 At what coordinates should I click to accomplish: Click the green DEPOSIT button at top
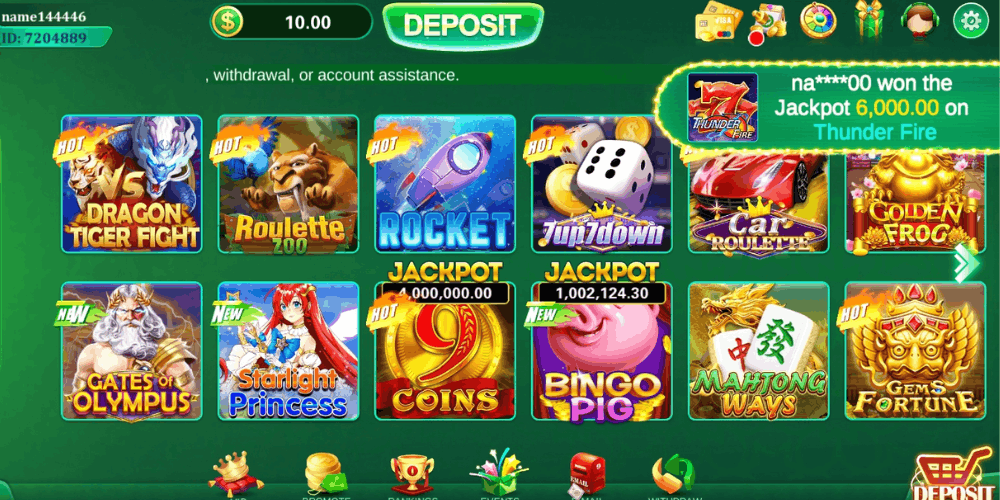[462, 26]
